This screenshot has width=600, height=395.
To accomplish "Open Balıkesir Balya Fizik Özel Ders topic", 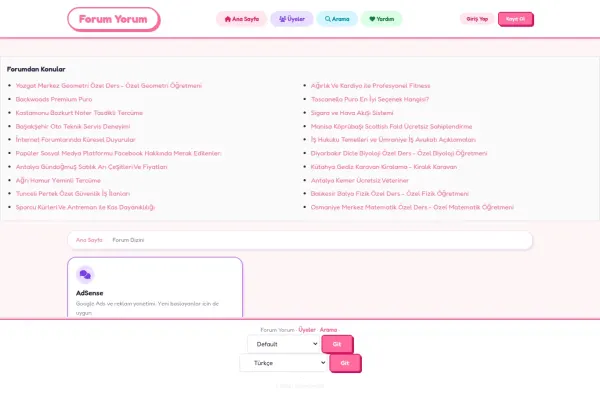I will tap(390, 194).
